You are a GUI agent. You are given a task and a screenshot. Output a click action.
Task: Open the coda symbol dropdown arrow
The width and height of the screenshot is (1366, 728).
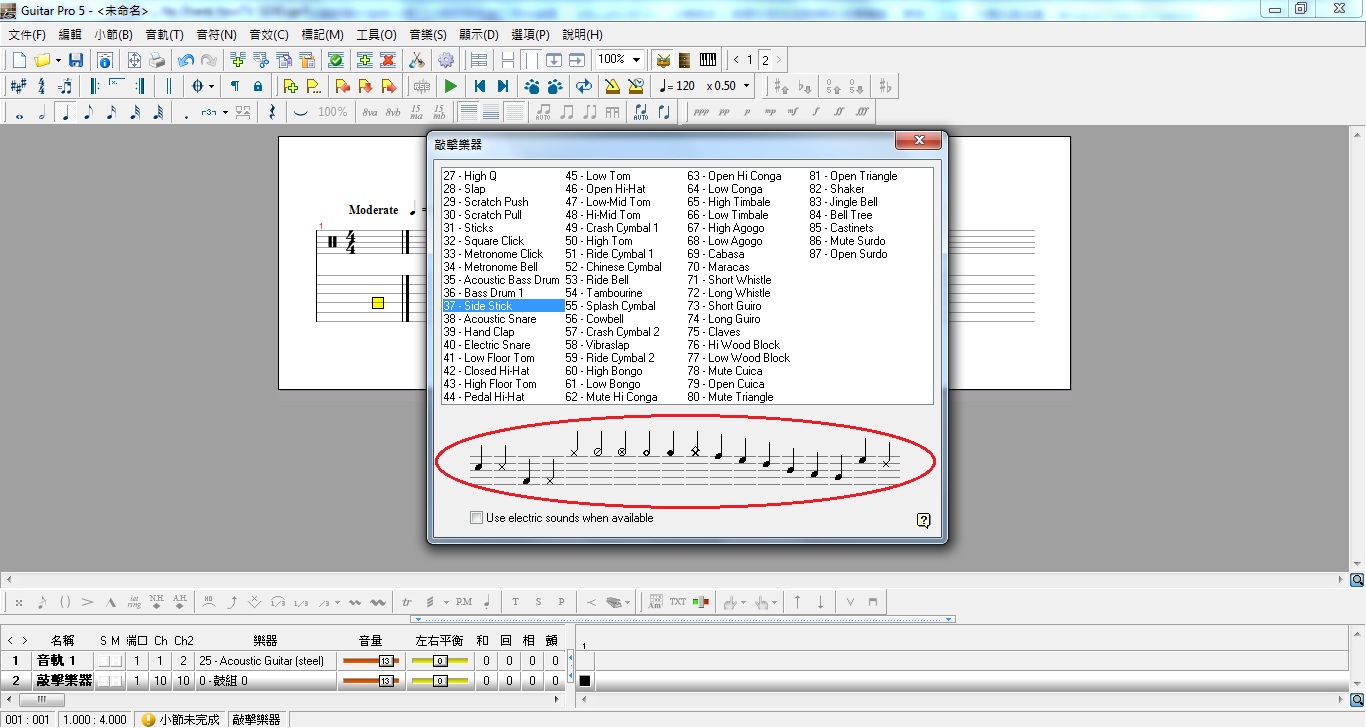click(x=213, y=86)
